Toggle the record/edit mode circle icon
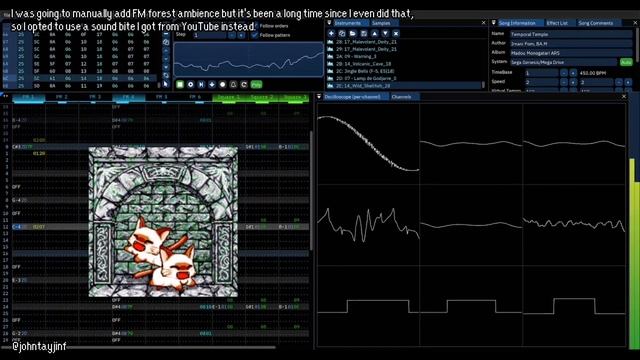The height and width of the screenshot is (360, 640). click(x=222, y=84)
